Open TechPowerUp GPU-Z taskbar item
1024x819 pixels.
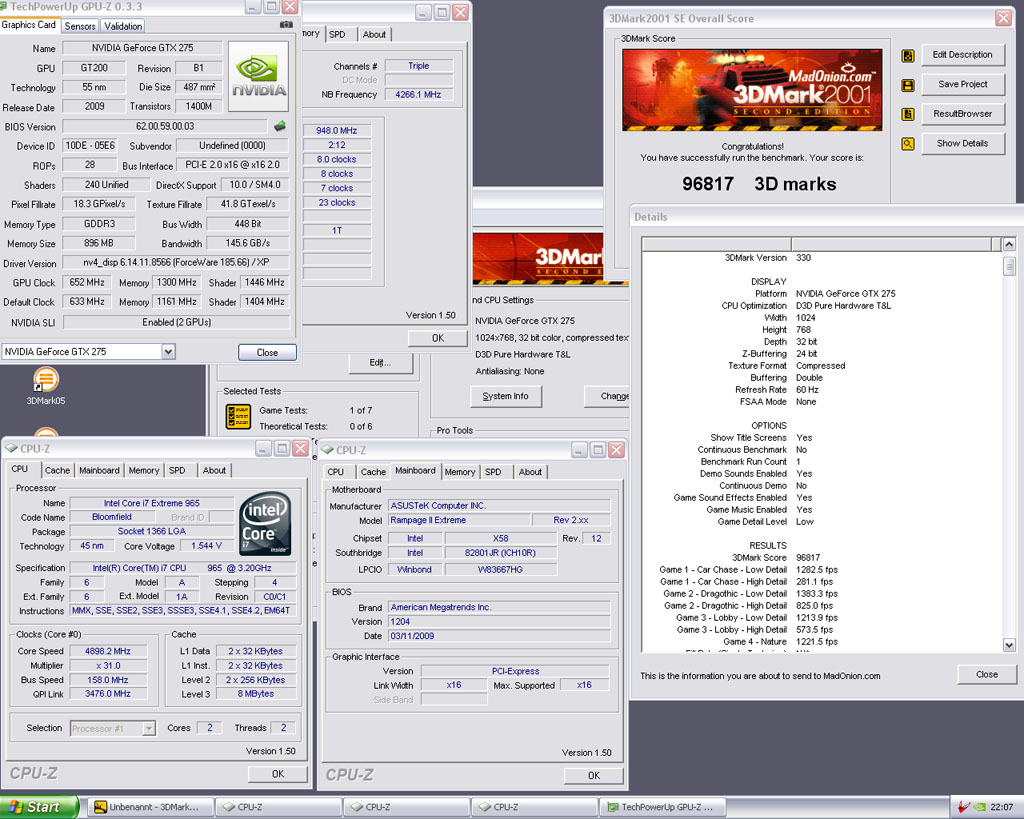tap(664, 807)
